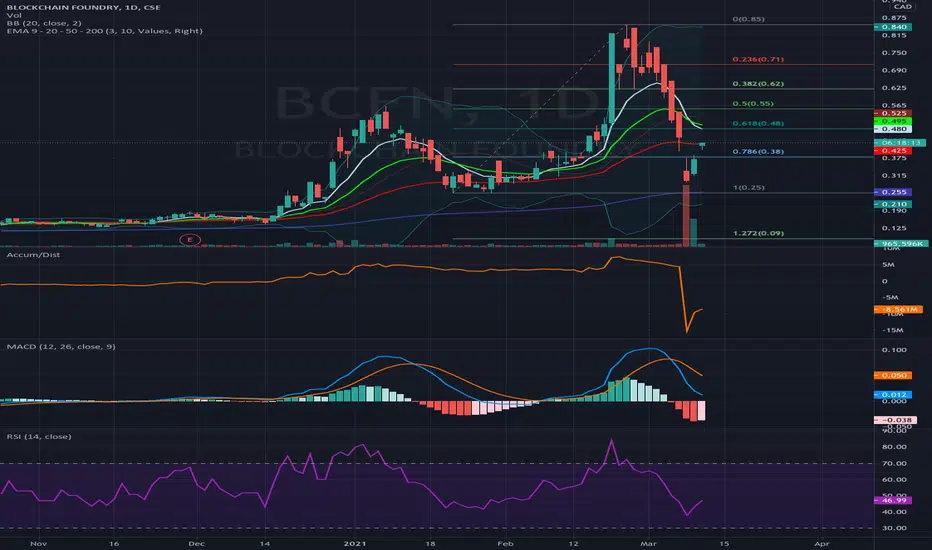Image resolution: width=932 pixels, height=550 pixels.
Task: Select the red 0.425 price tag
Action: (x=893, y=151)
